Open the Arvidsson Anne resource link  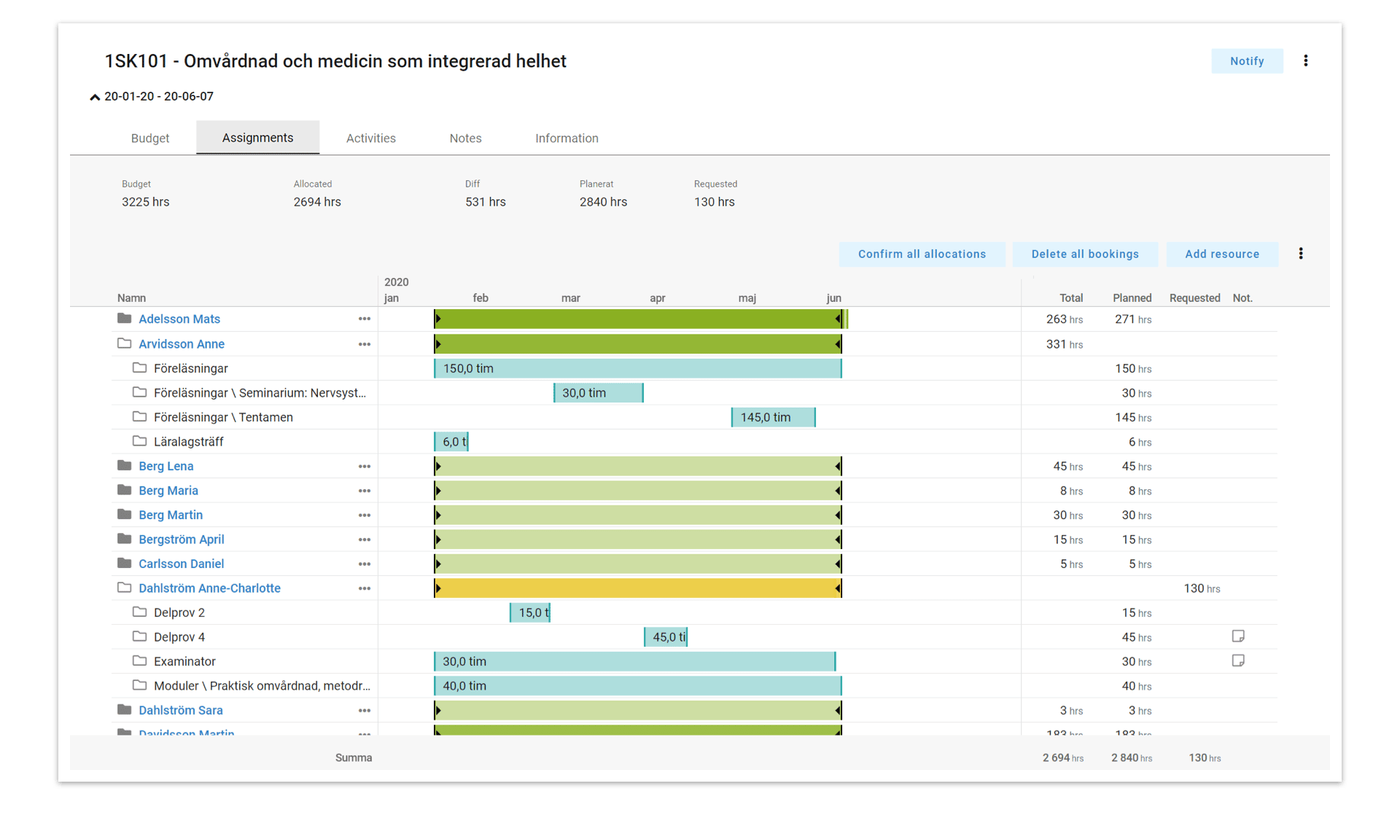tap(181, 343)
